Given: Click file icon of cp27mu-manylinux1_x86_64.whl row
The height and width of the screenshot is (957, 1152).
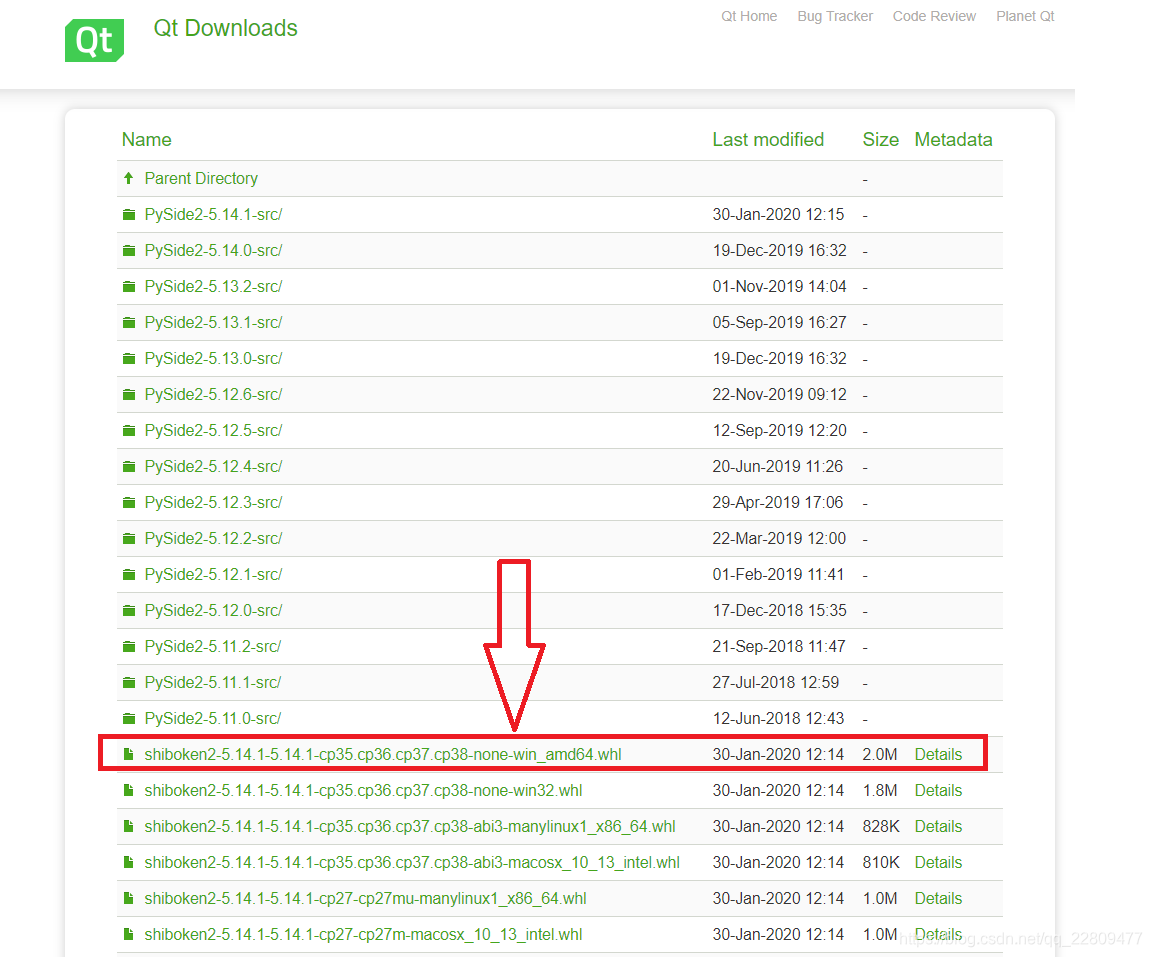Looking at the screenshot, I should pyautogui.click(x=129, y=898).
